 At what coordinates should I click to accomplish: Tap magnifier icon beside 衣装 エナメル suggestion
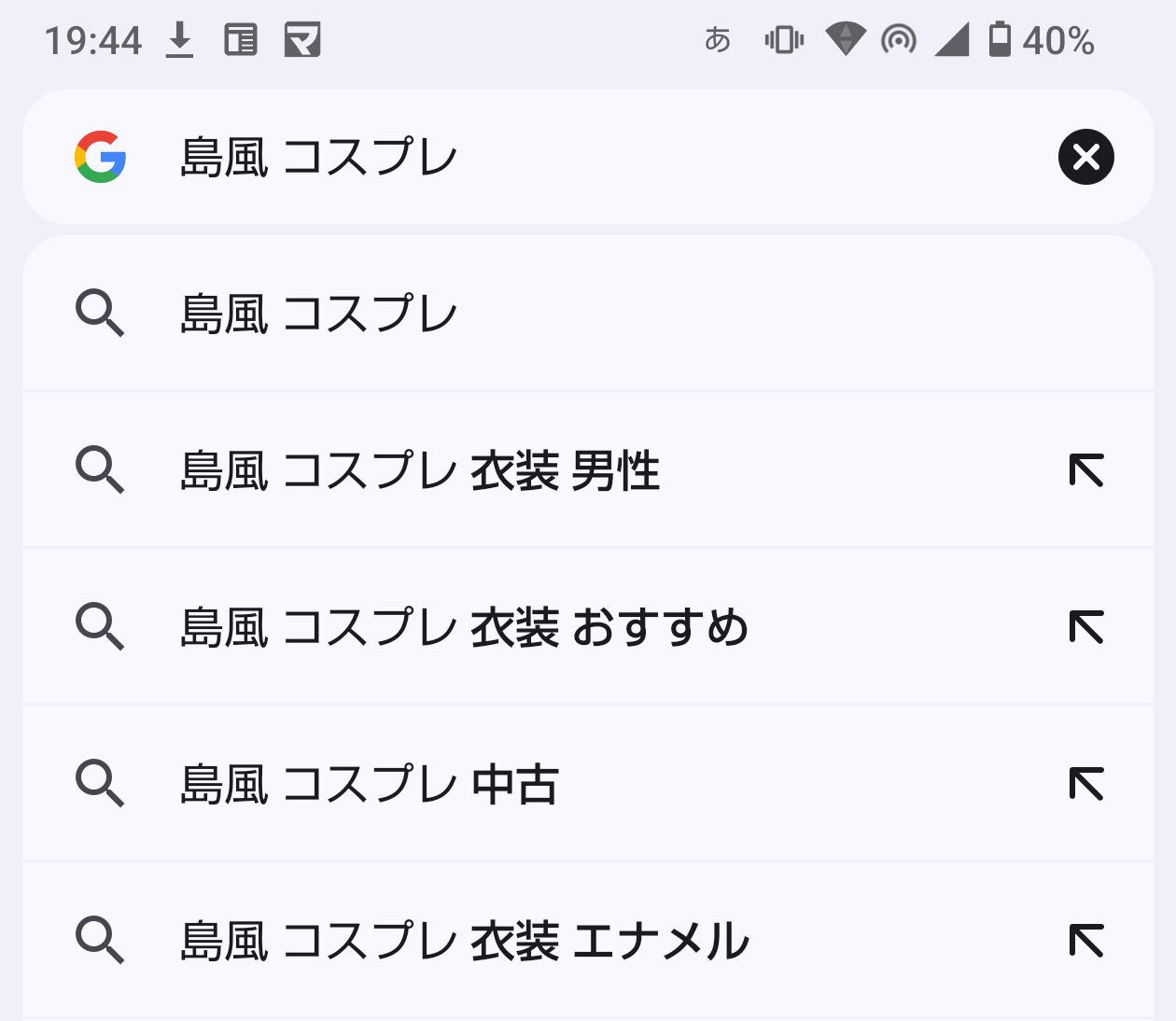100,941
